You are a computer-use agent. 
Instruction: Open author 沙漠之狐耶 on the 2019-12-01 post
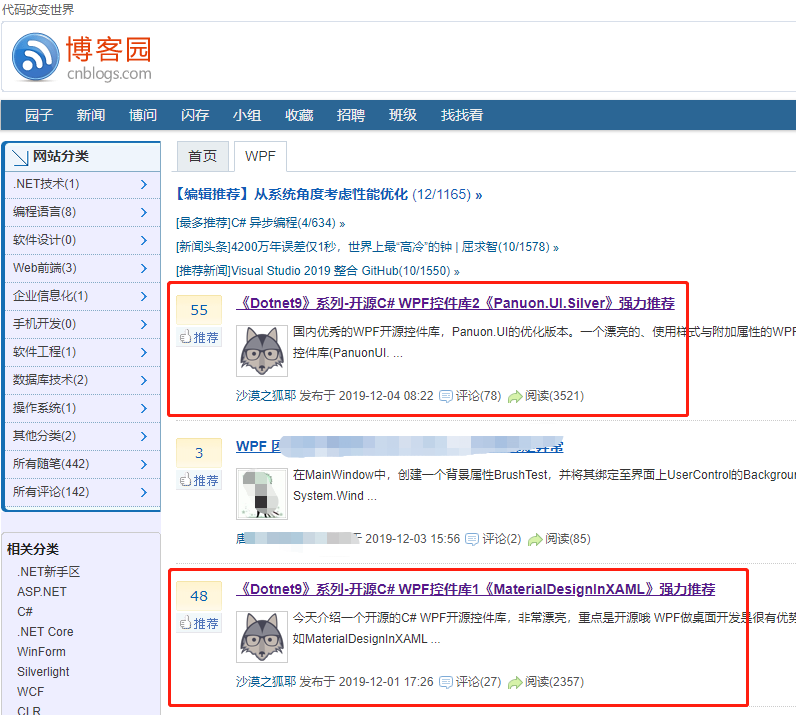pos(266,681)
